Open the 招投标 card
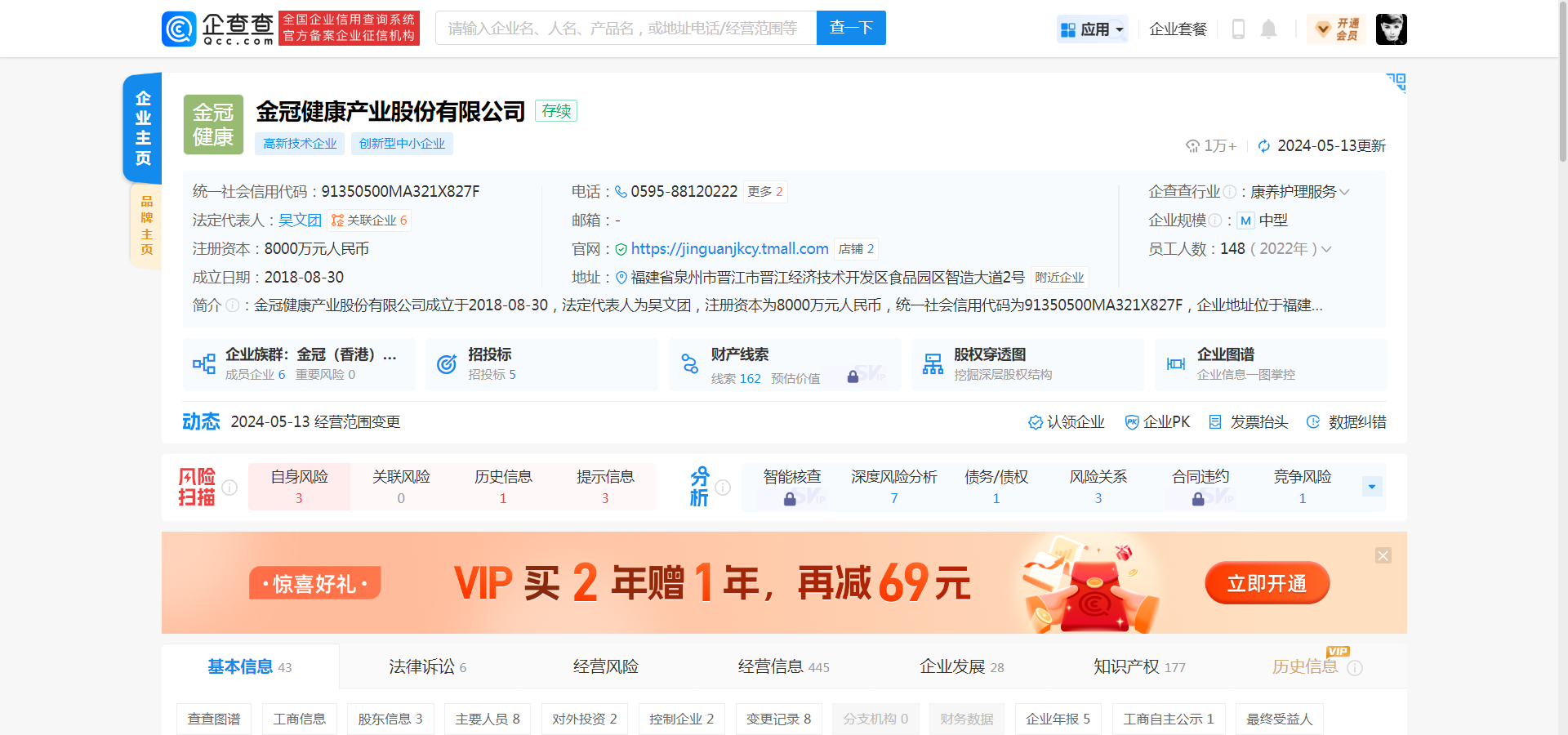Image resolution: width=1568 pixels, height=735 pixels. pyautogui.click(x=541, y=364)
